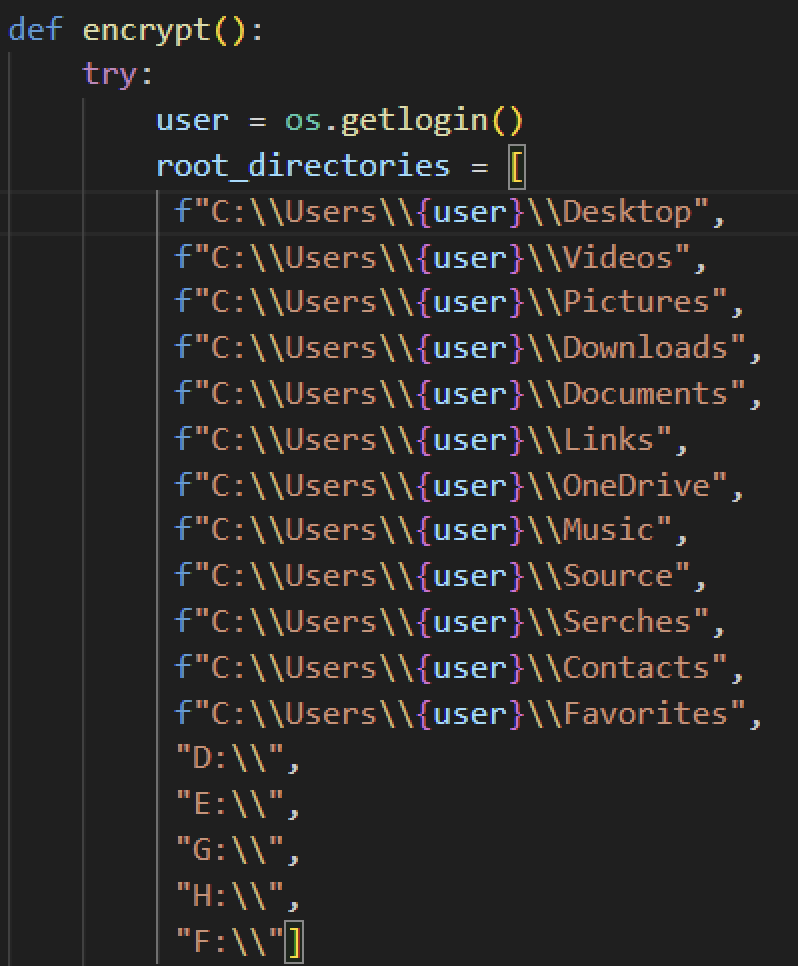
Task: Click the OneDrive path string line
Action: point(458,486)
